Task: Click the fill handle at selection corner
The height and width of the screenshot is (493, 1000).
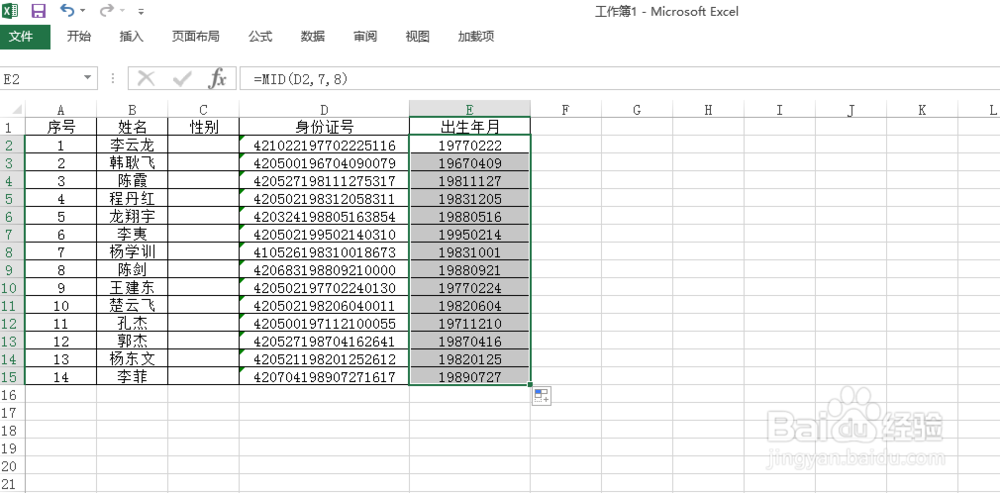Action: coord(530,385)
